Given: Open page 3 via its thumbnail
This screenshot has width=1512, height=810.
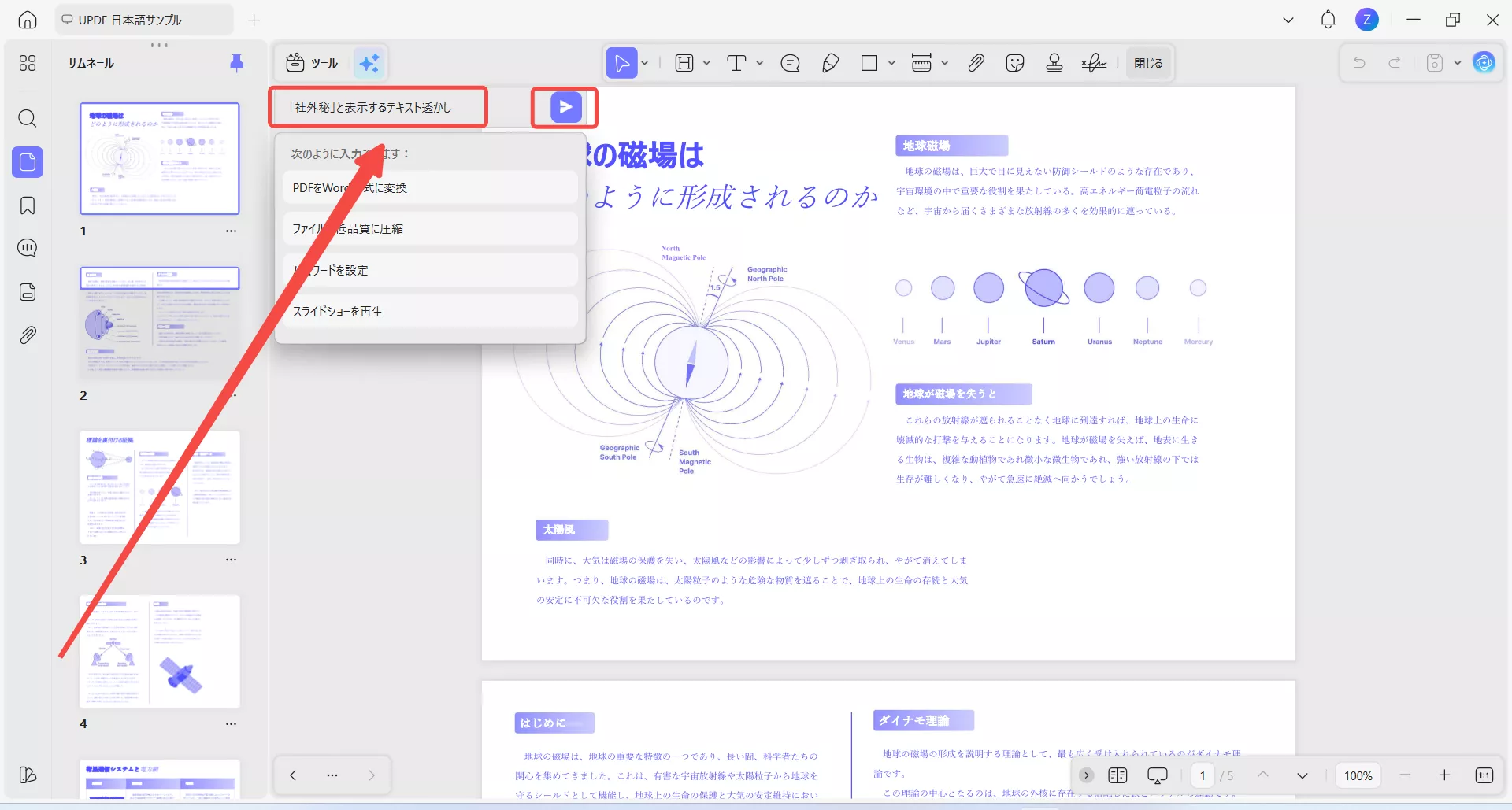Looking at the screenshot, I should click(159, 487).
